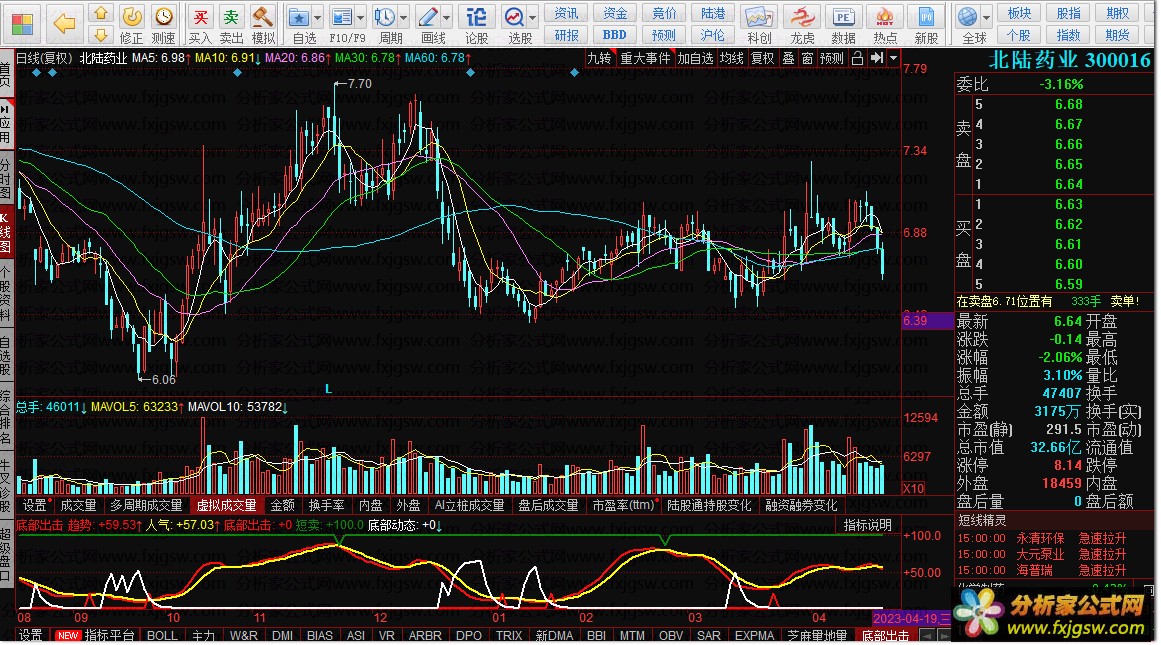
Task: Toggle the 九转 indicator
Action: 599,58
